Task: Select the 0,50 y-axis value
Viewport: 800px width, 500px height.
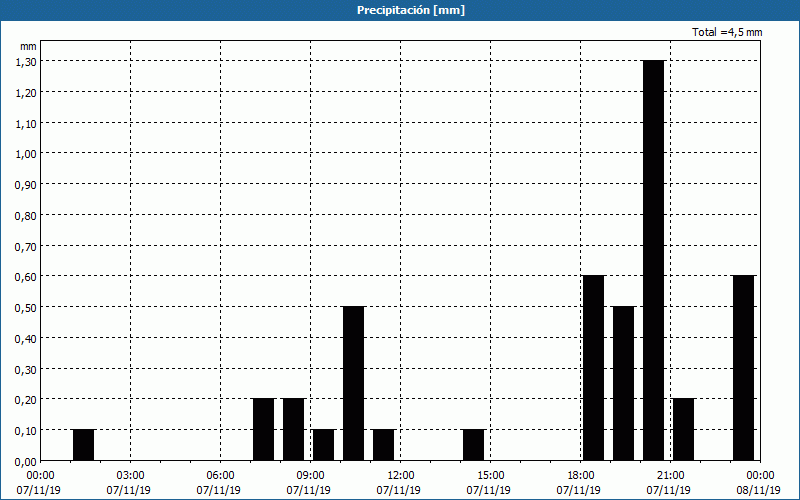Action: (26, 307)
